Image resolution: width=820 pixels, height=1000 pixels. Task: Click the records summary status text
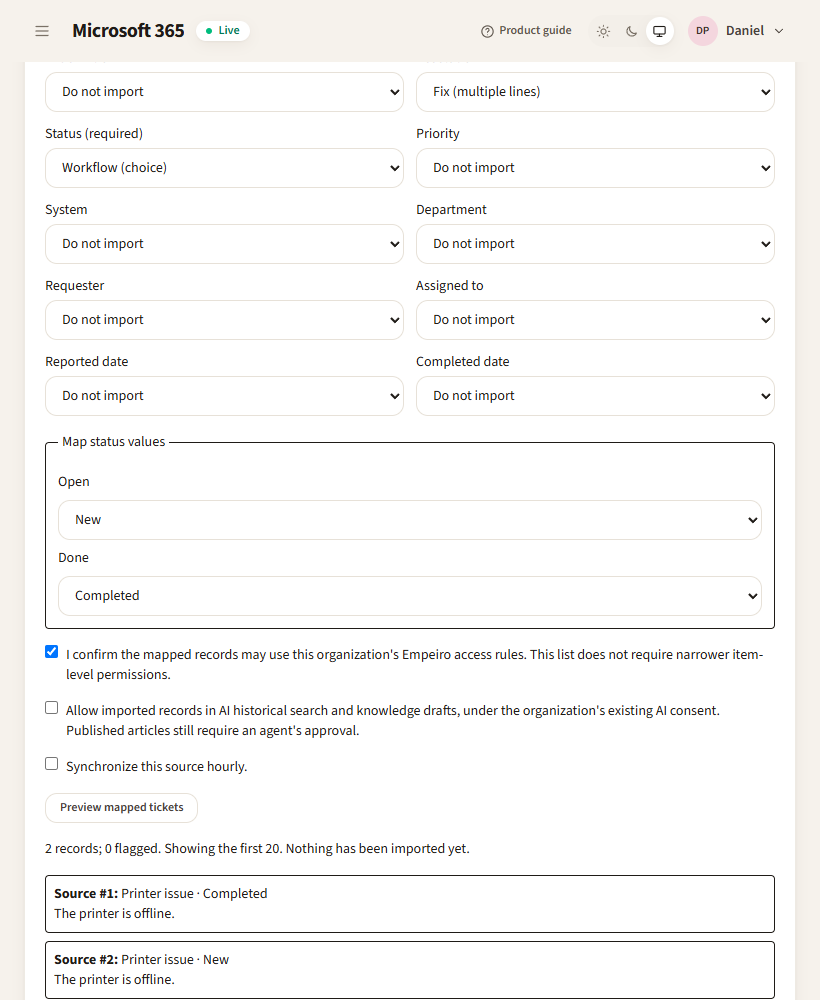tap(257, 848)
